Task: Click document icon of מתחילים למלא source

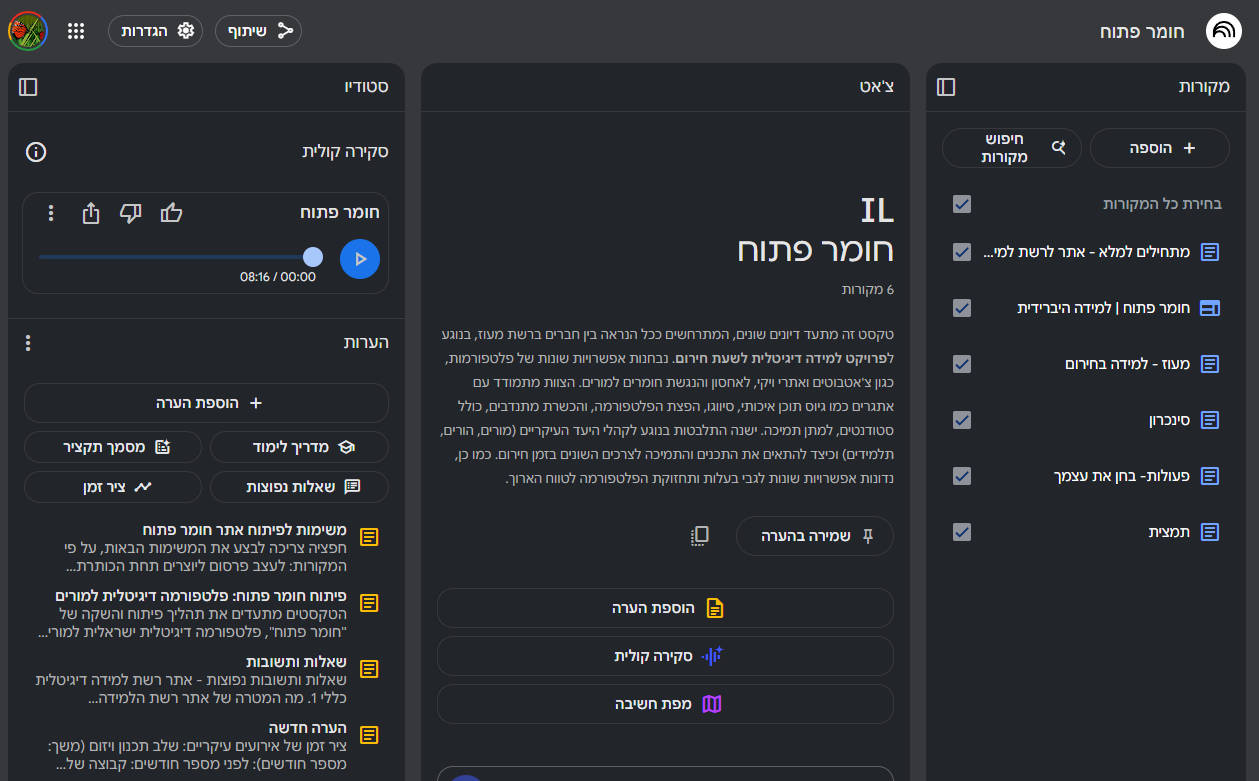Action: pos(1210,252)
